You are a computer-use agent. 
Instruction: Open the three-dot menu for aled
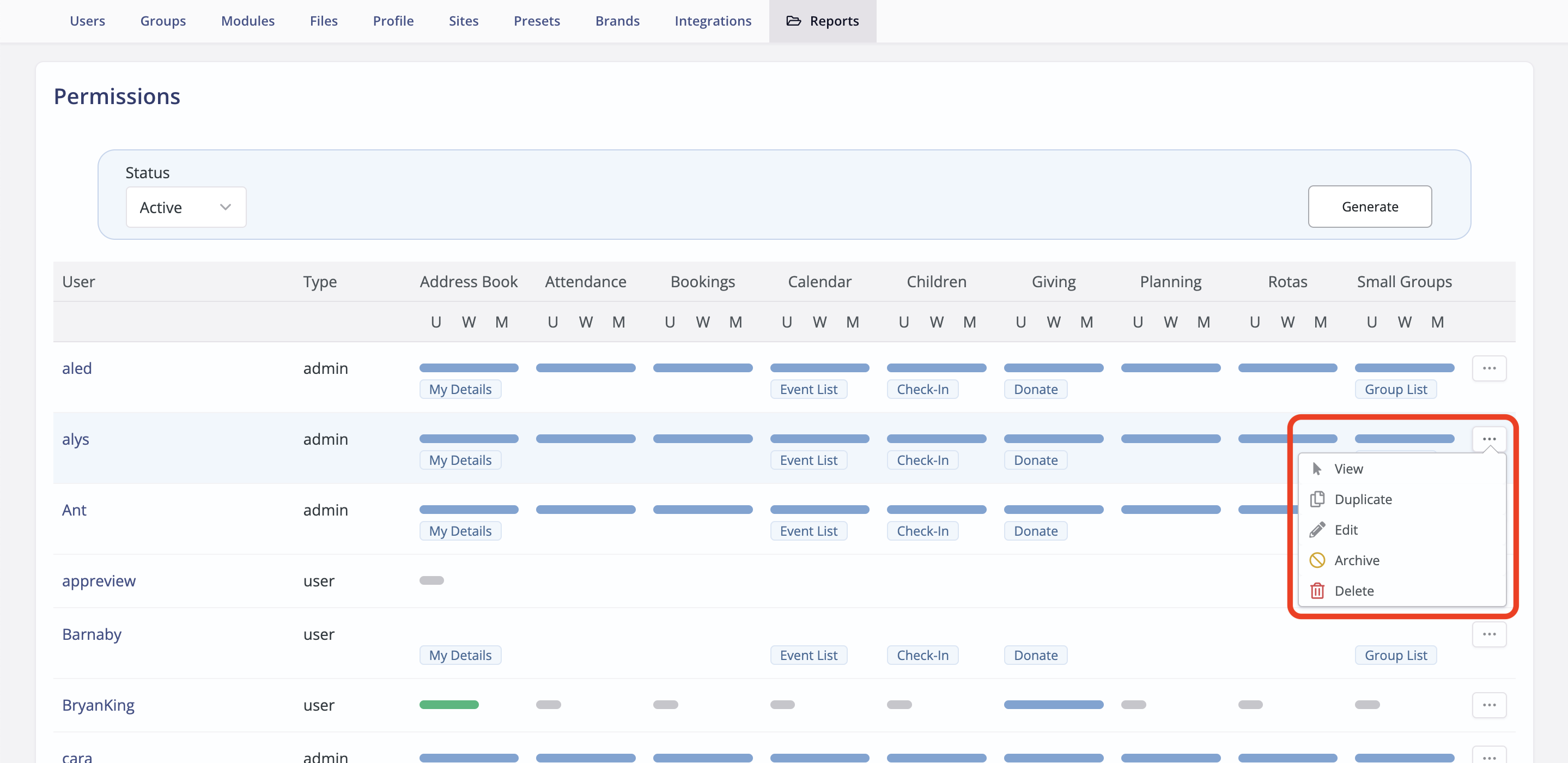[x=1490, y=368]
